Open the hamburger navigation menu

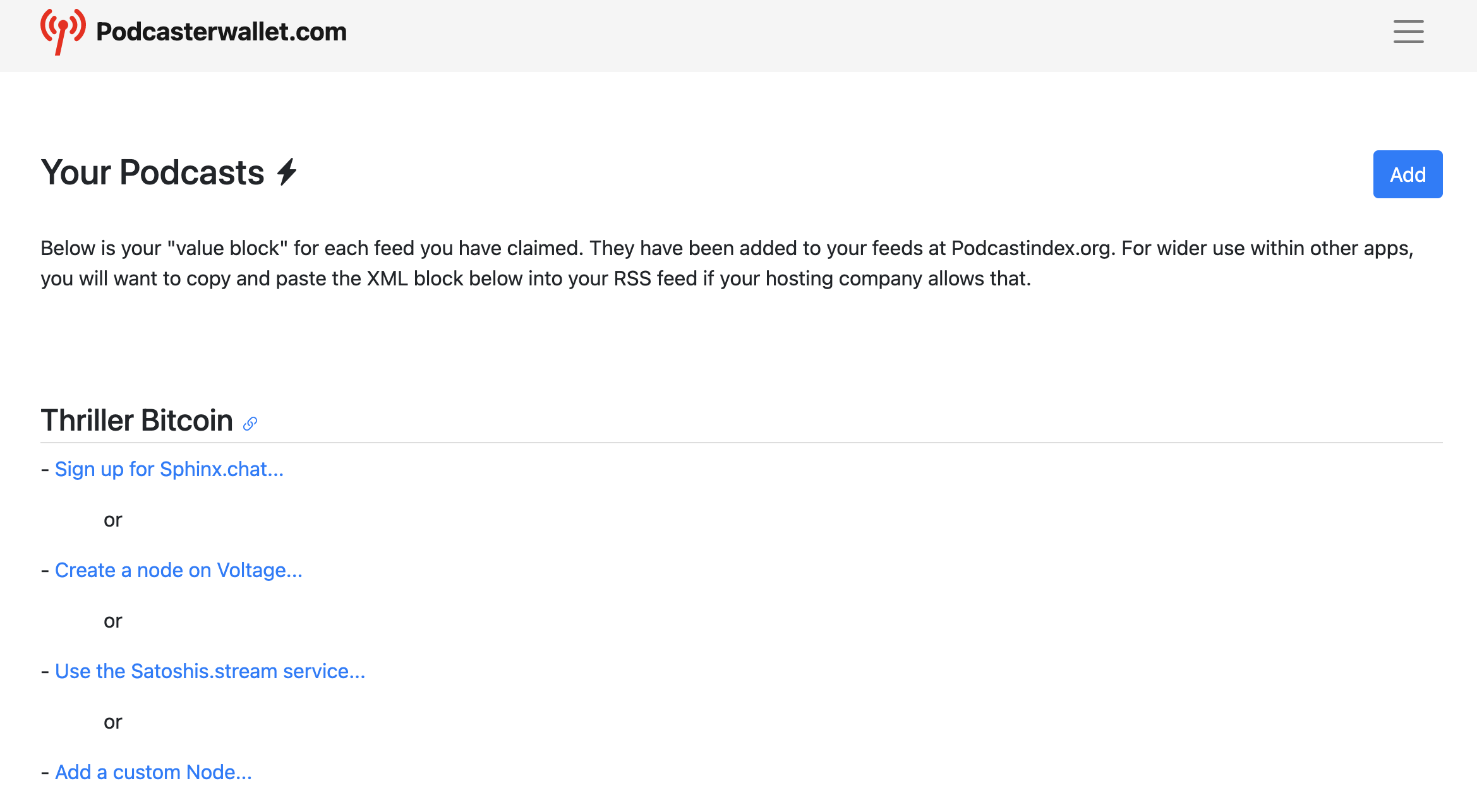tap(1408, 32)
